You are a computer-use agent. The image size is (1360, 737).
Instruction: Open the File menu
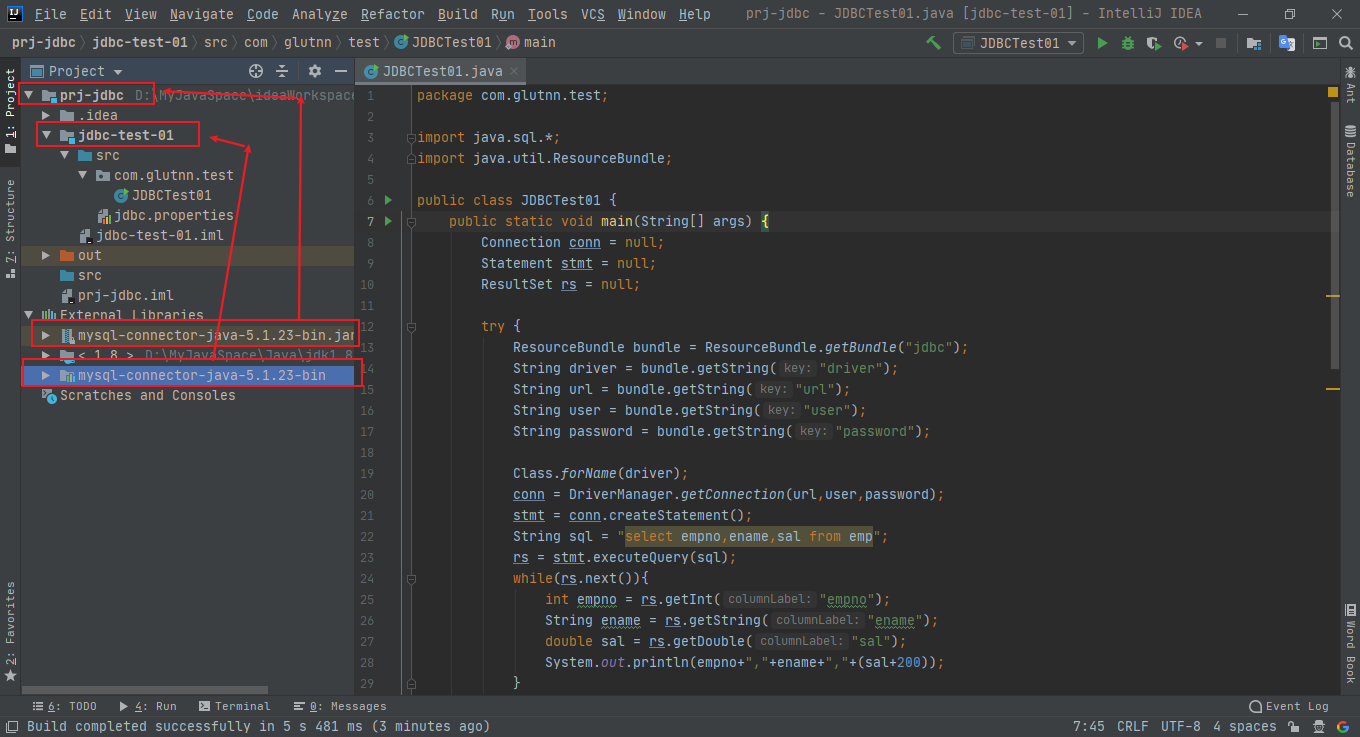pos(50,14)
